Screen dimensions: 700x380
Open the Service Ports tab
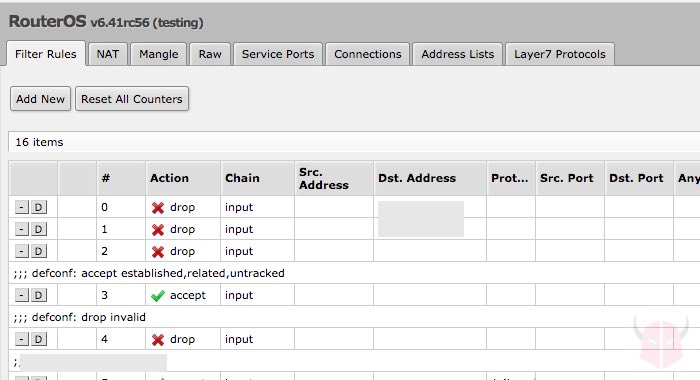point(278,54)
